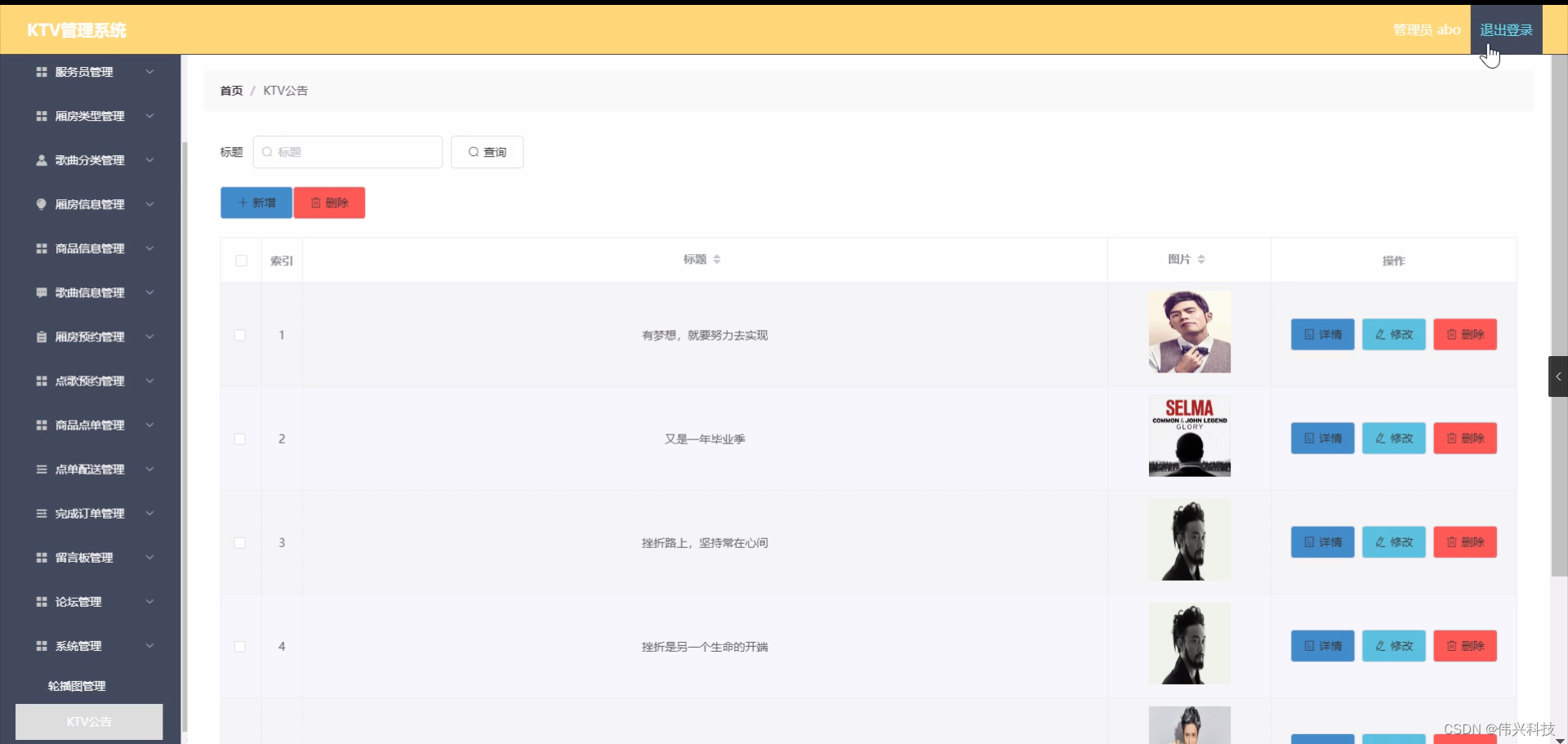This screenshot has width=1568, height=744.
Task: Click the 厢房预约管理 document icon
Action: 42,336
